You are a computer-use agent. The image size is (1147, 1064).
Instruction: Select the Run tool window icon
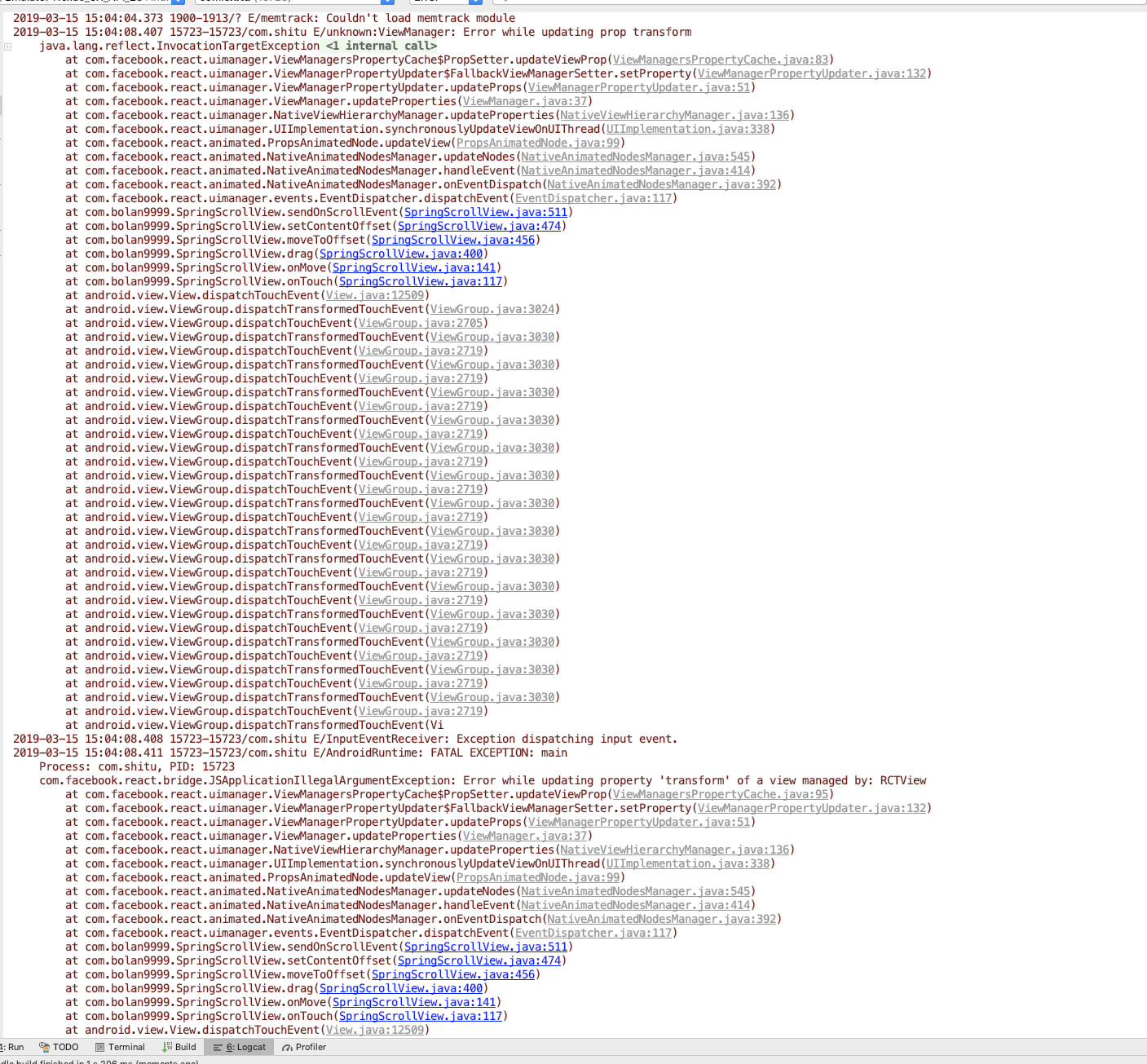click(x=6, y=1047)
